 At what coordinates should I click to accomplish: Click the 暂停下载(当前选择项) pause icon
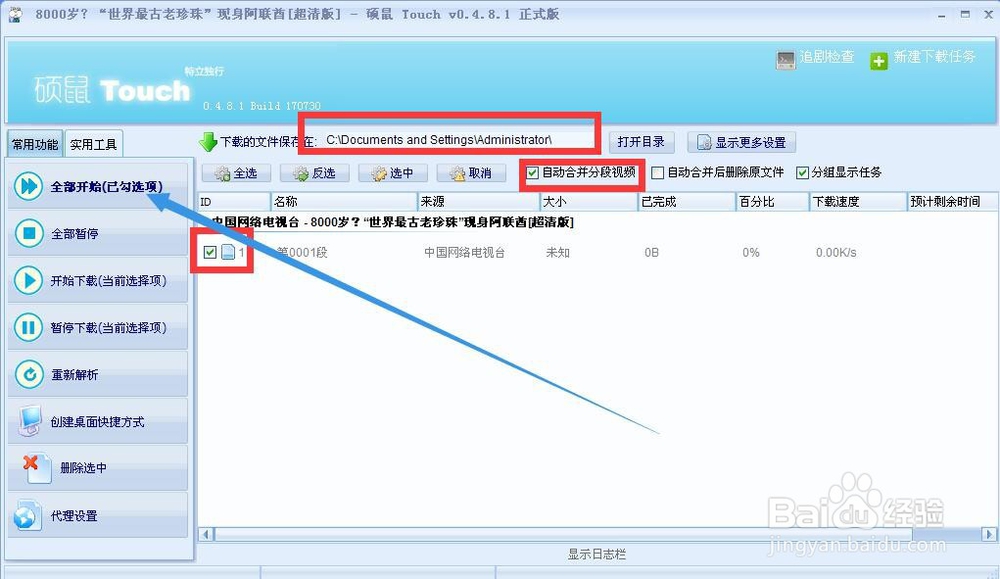(x=29, y=328)
